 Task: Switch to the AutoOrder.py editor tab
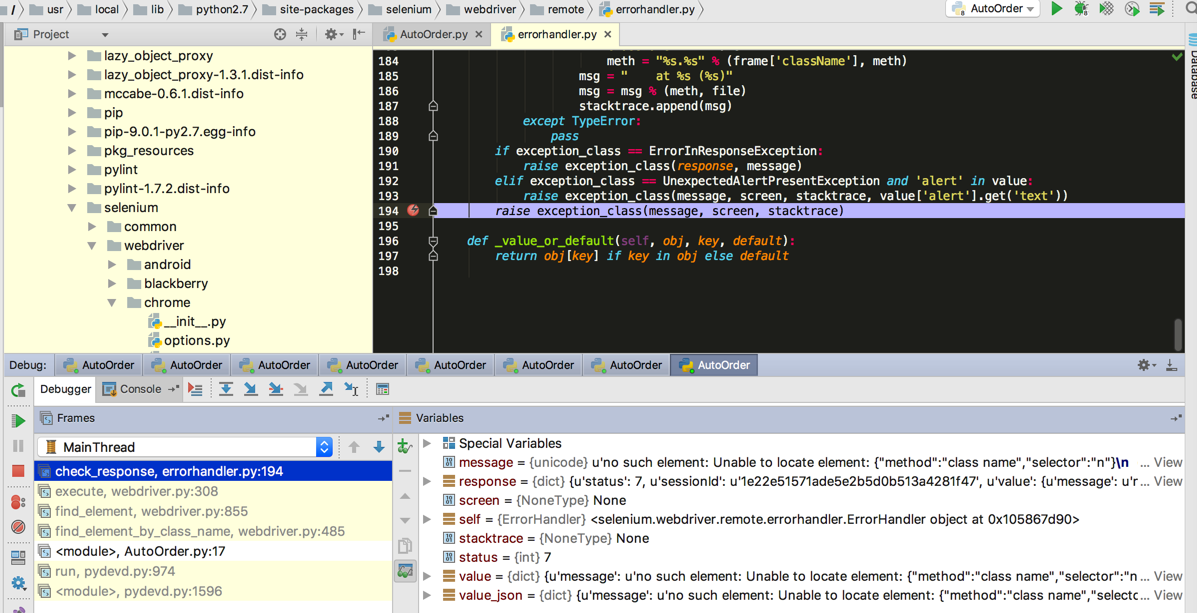432,34
